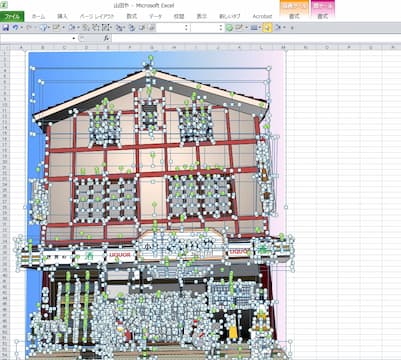Screen dimensions: 401x360
Task: Open the Customize Quick Access Toolbar arrow
Action: coord(292,28)
